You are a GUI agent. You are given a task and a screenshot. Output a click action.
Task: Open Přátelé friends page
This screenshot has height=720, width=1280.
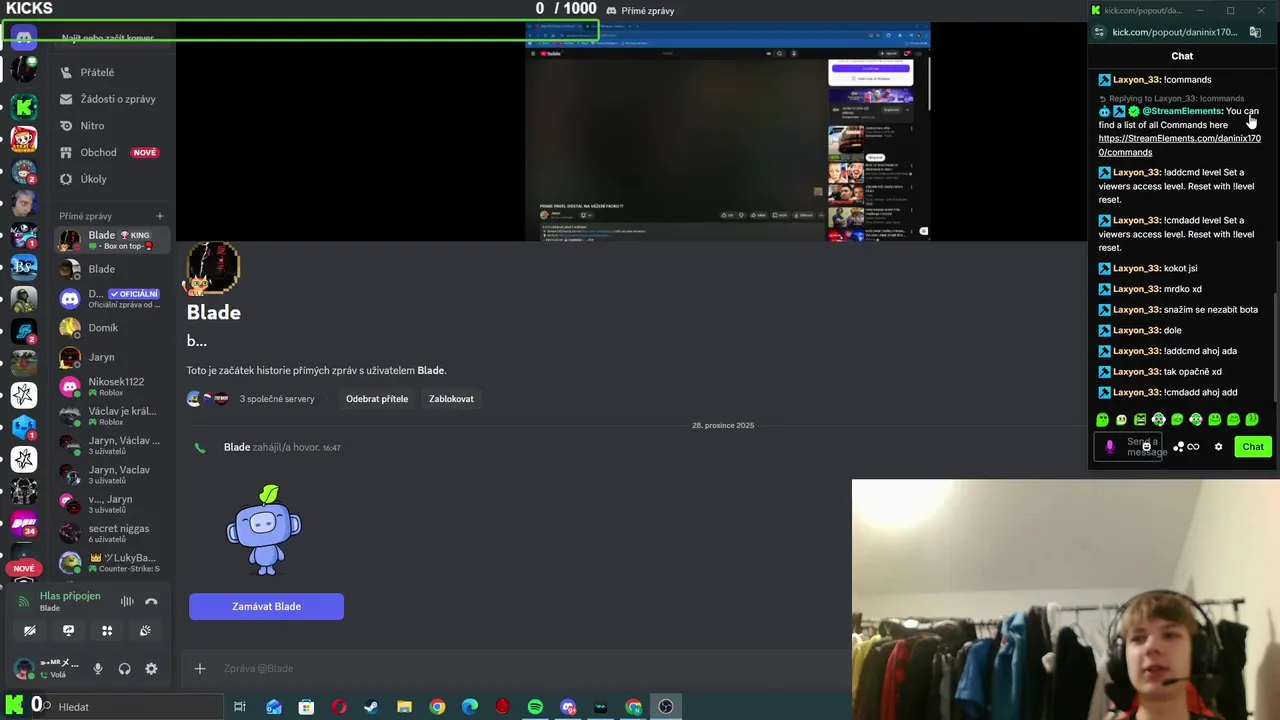pyautogui.click(x=111, y=72)
